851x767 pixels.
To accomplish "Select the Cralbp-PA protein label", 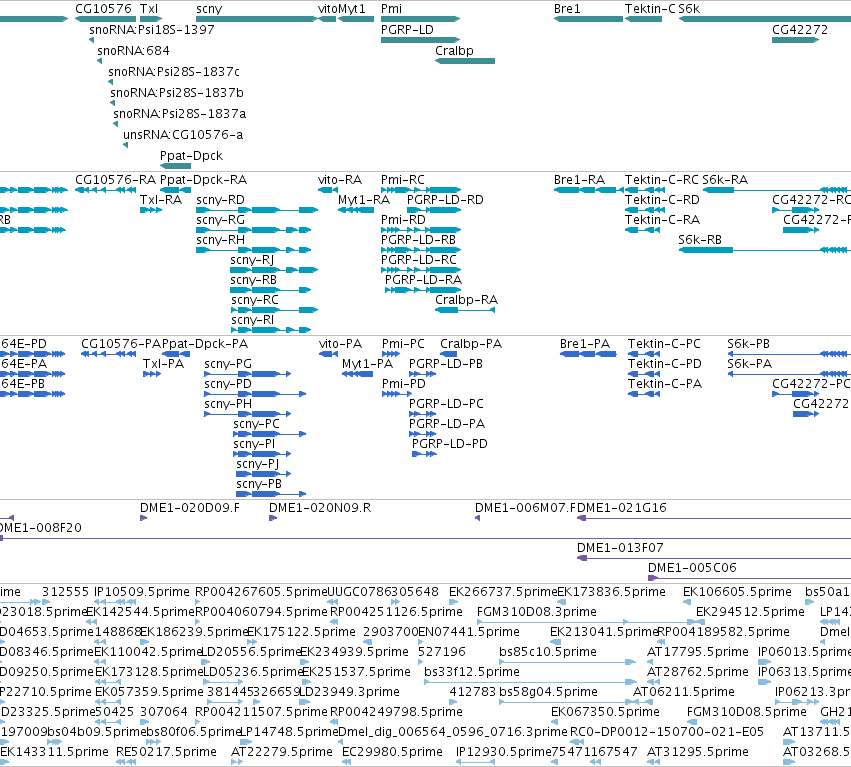I will point(471,344).
